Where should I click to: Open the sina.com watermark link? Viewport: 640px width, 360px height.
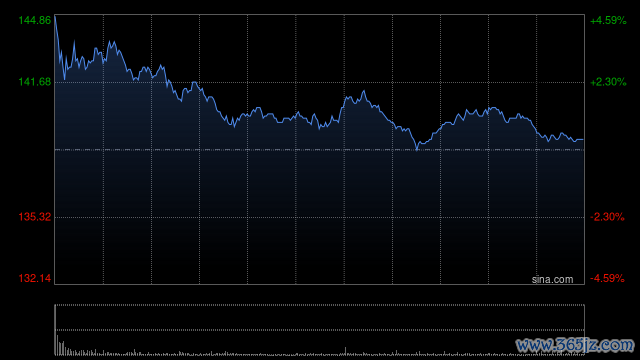552,280
